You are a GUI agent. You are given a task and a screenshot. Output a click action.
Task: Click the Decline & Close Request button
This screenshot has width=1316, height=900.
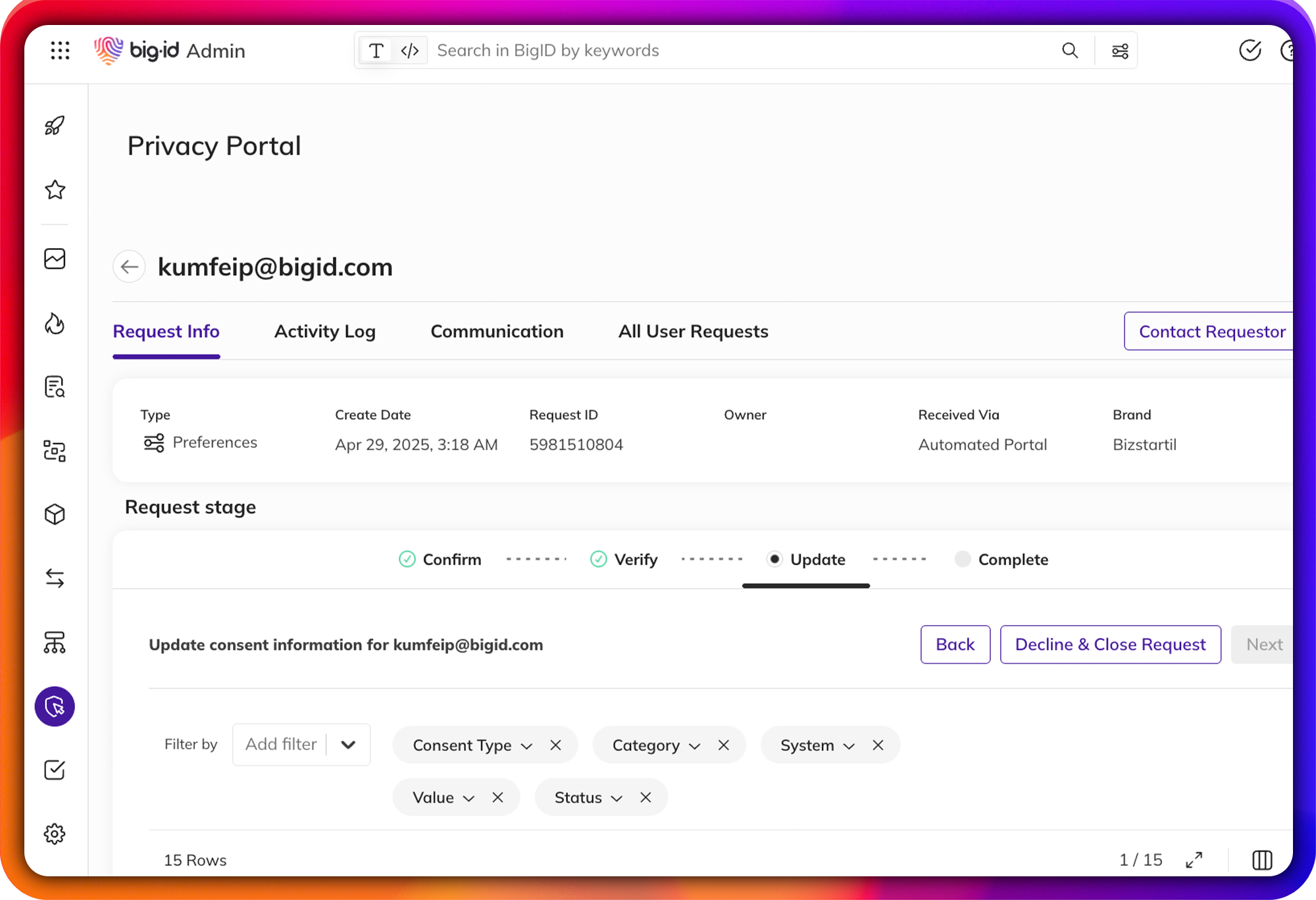pyautogui.click(x=1110, y=645)
